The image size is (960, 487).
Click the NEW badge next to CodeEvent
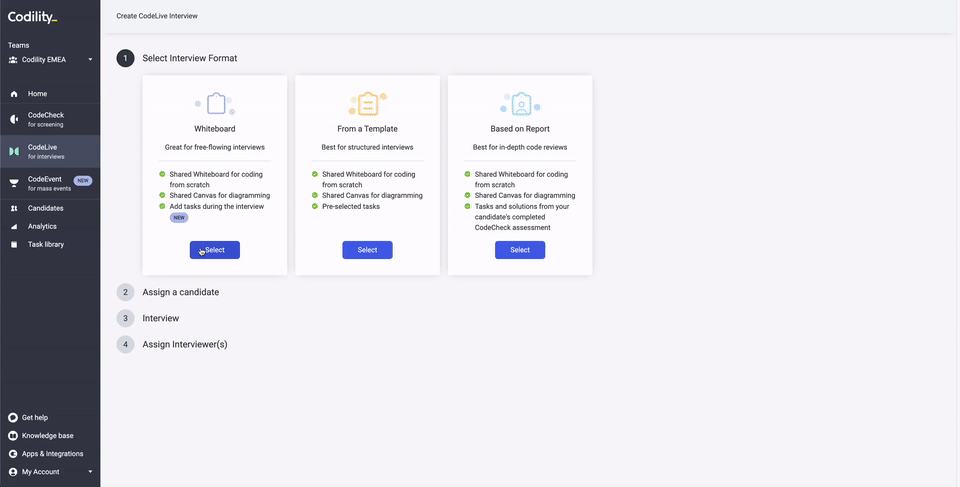[x=83, y=180]
